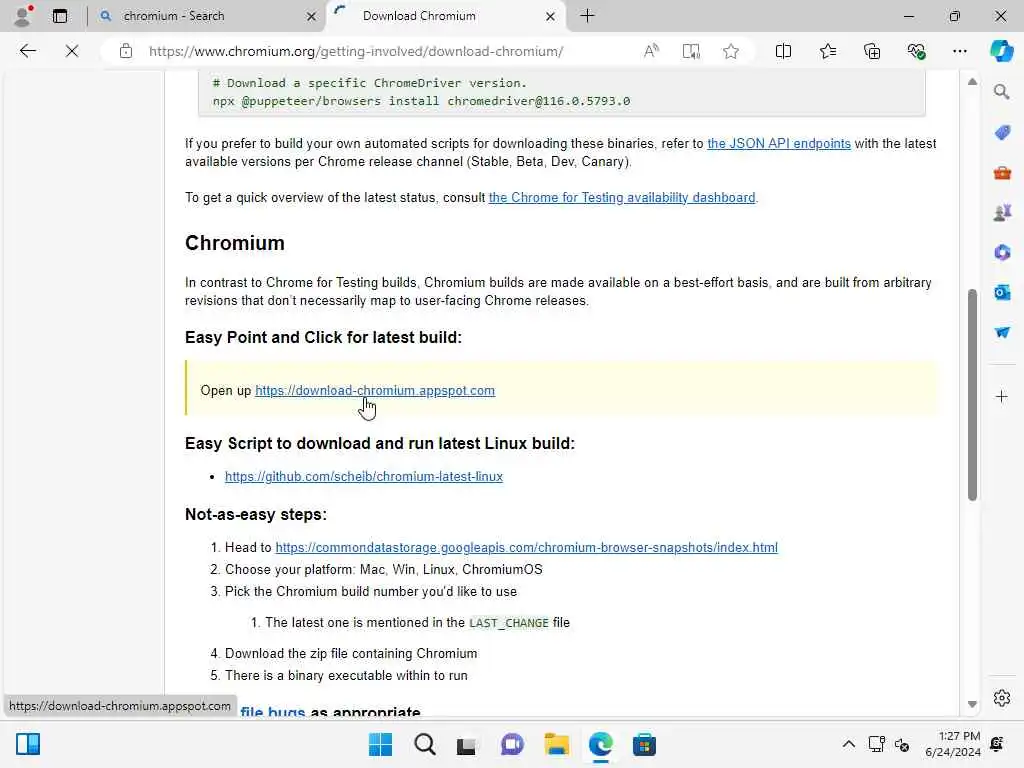Open Windows Start menu
The image size is (1024, 768).
coord(380,744)
